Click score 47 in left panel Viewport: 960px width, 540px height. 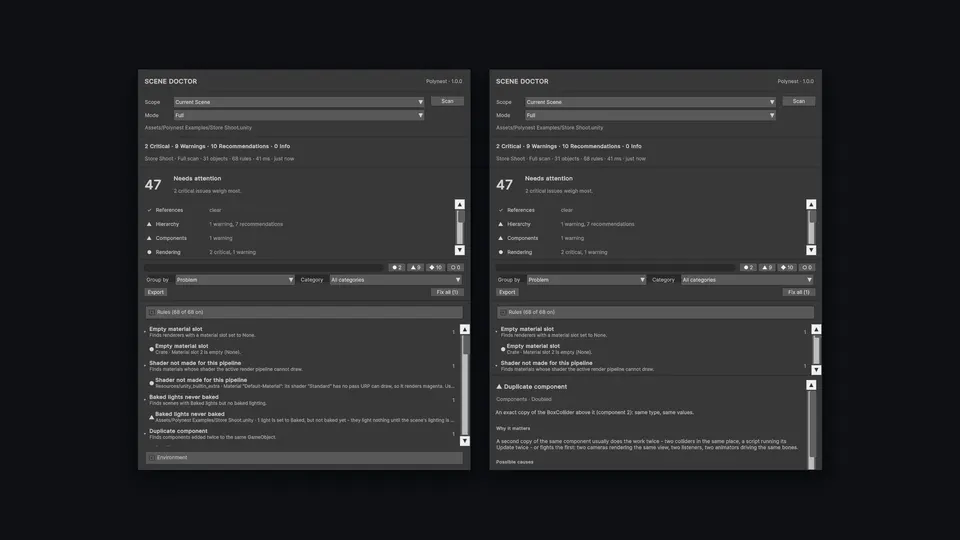153,185
